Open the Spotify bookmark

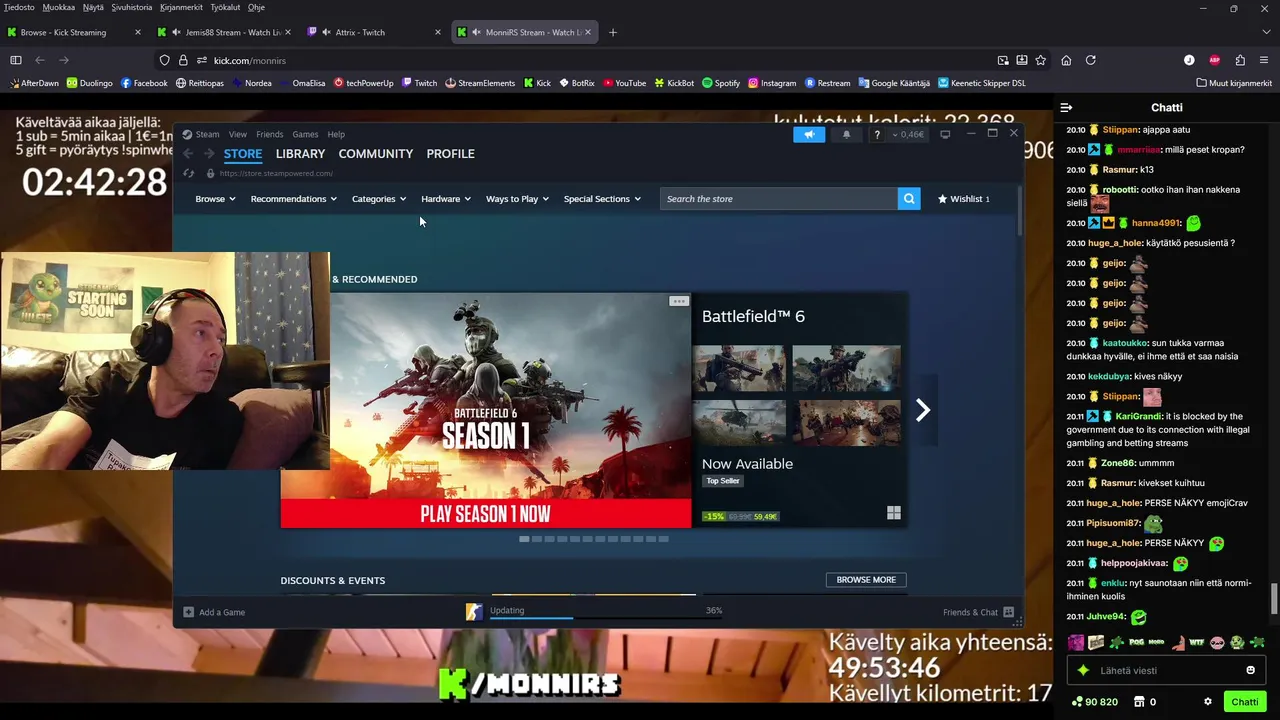click(x=720, y=83)
